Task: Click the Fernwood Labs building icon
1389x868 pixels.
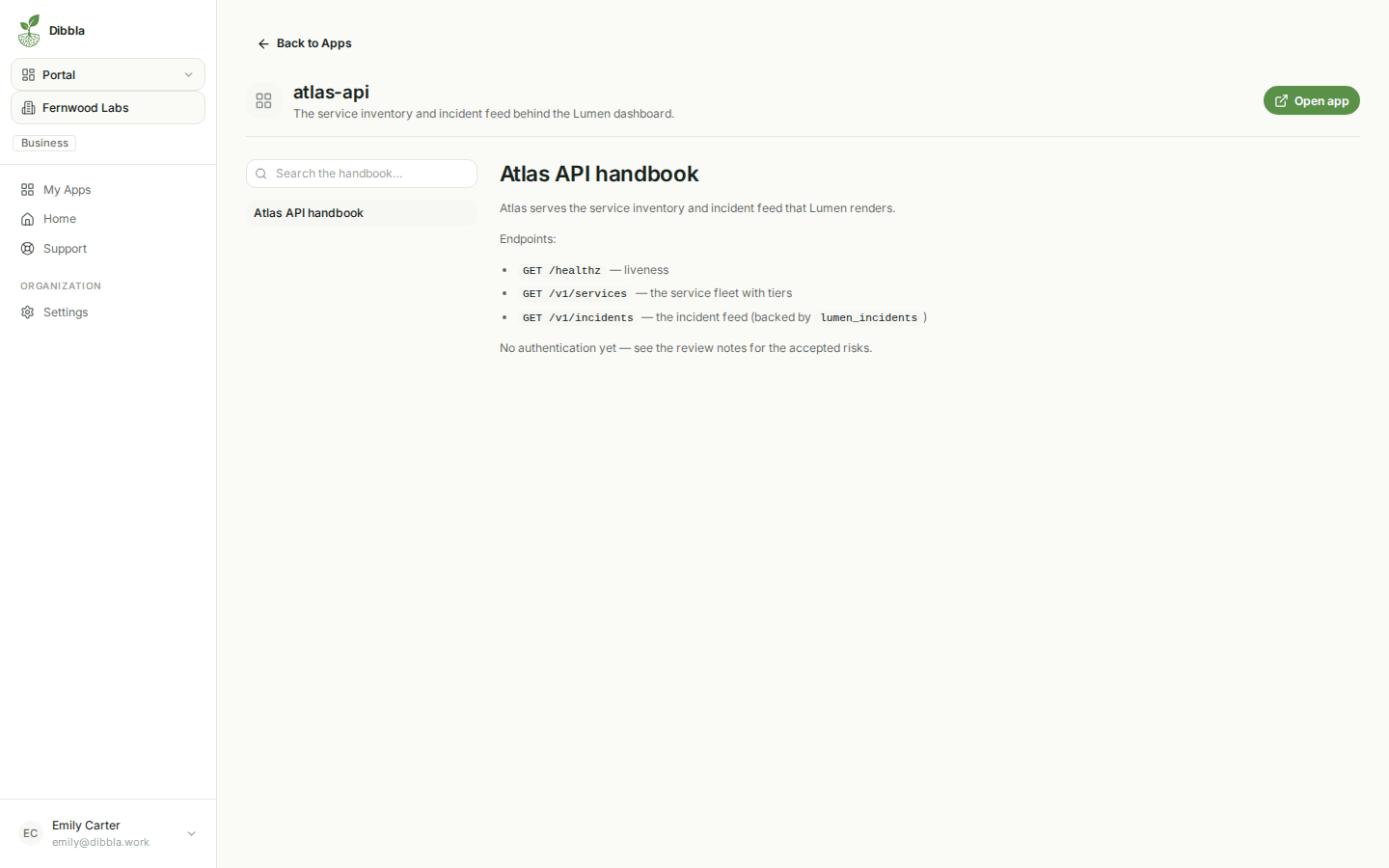Action: [x=29, y=108]
